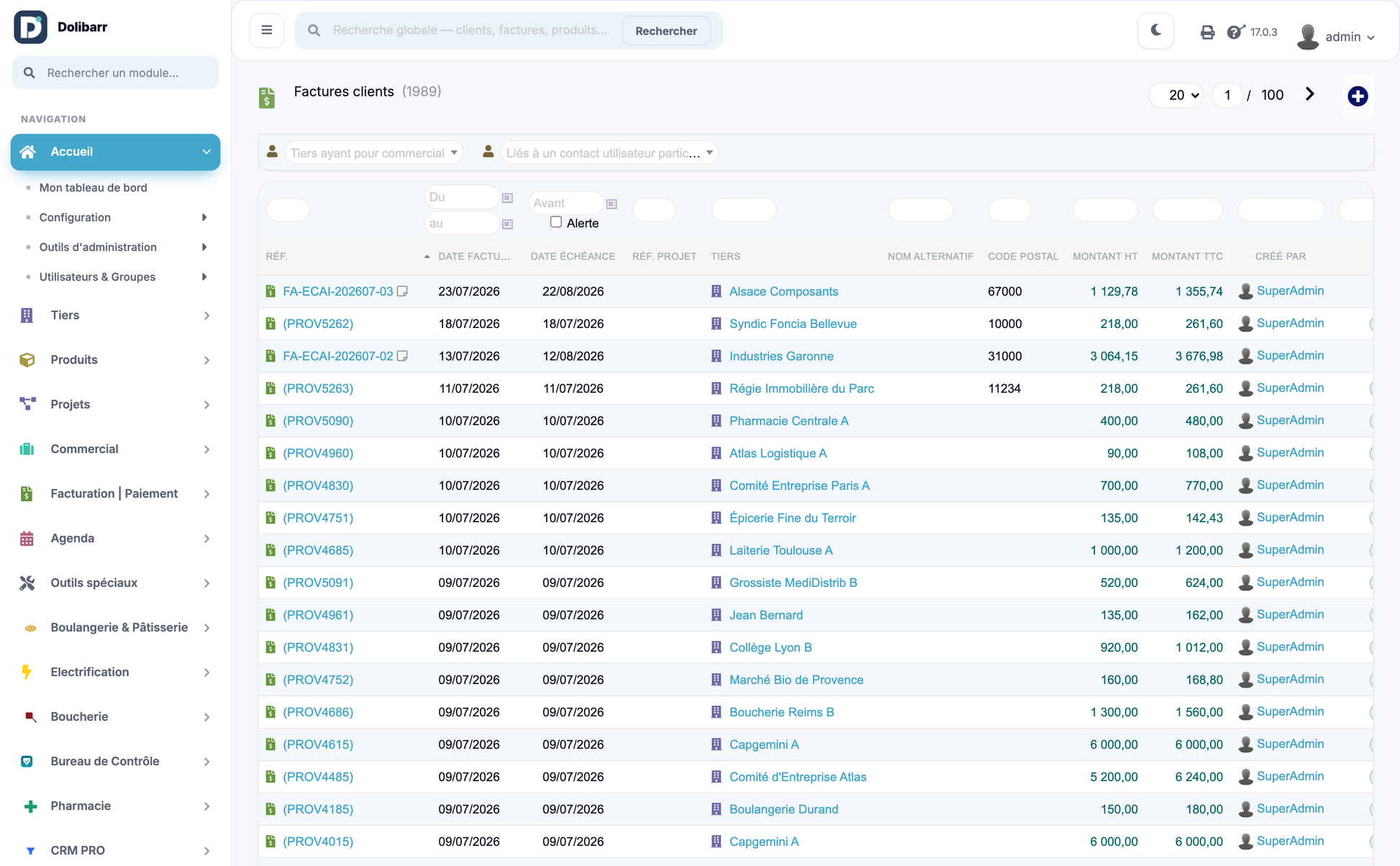Open calendar picker for au date
The image size is (1400, 866).
pyautogui.click(x=507, y=224)
